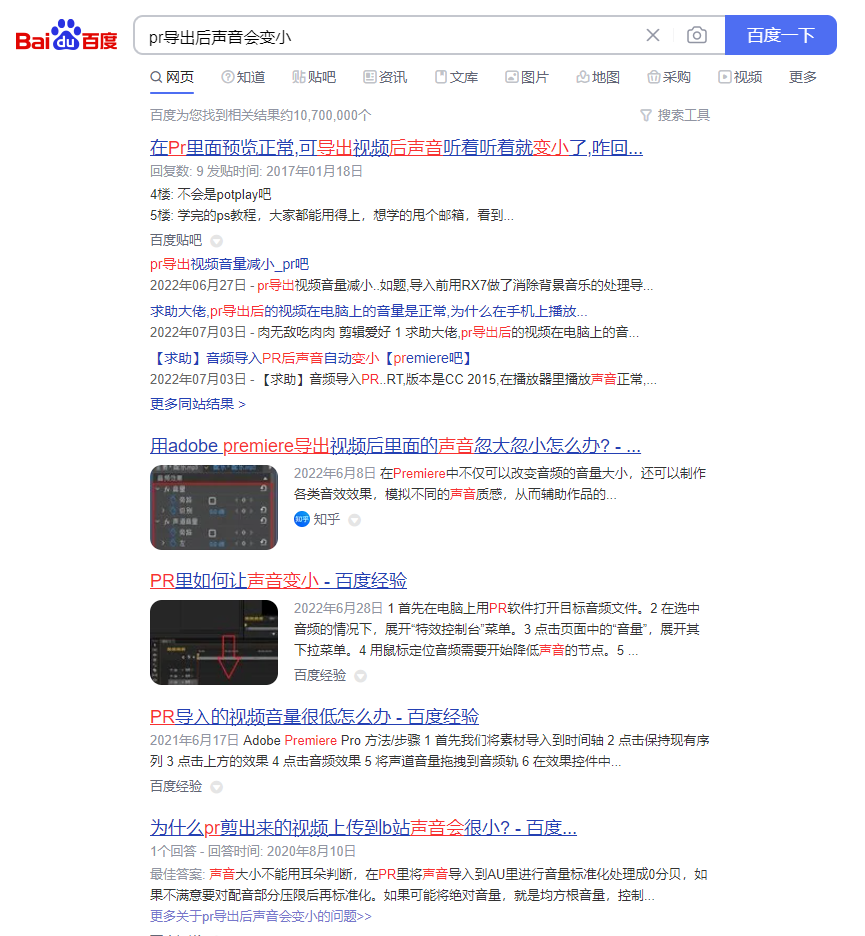The image size is (865, 936).
Task: Click 更多同站结果 link
Action: click(x=198, y=404)
